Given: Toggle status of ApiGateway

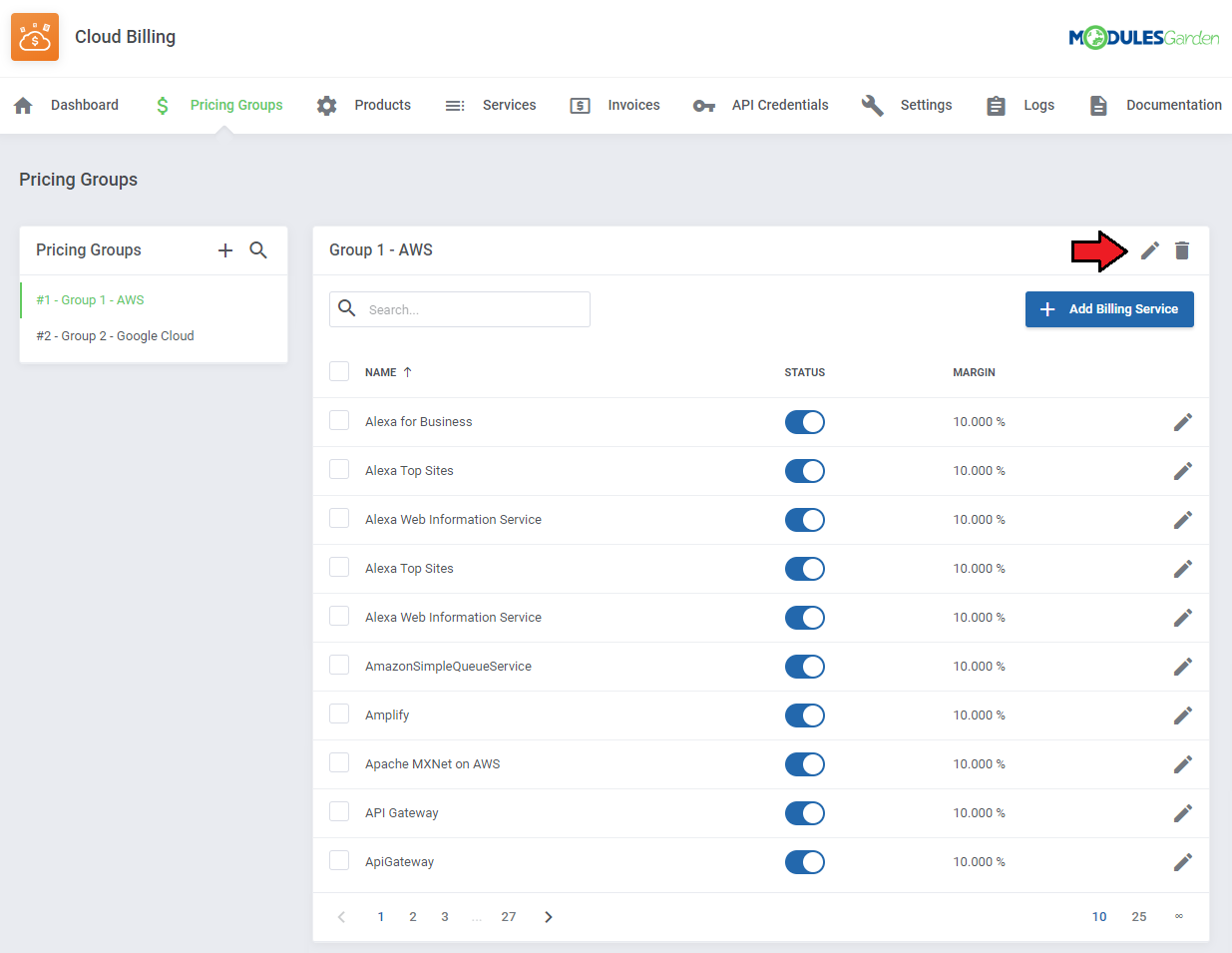Looking at the screenshot, I should click(805, 862).
